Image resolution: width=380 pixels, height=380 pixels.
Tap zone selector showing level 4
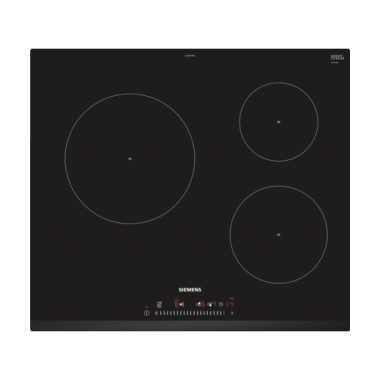211,304
